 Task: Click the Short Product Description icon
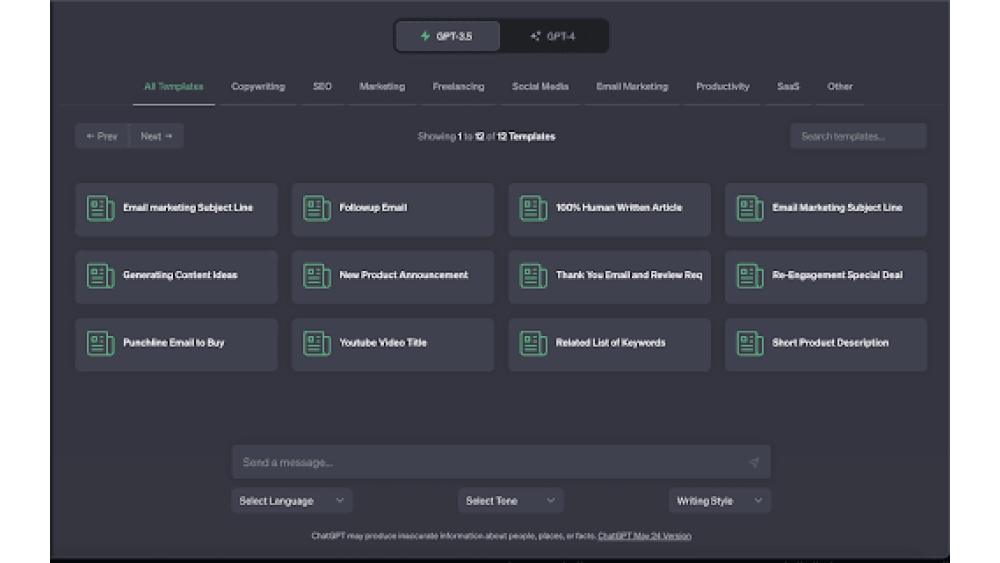[x=749, y=344]
